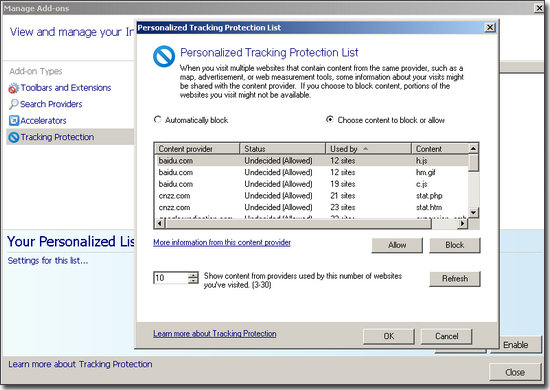Select the cnzz.com row with stat.htm
This screenshot has width=550, height=390.
click(311, 207)
